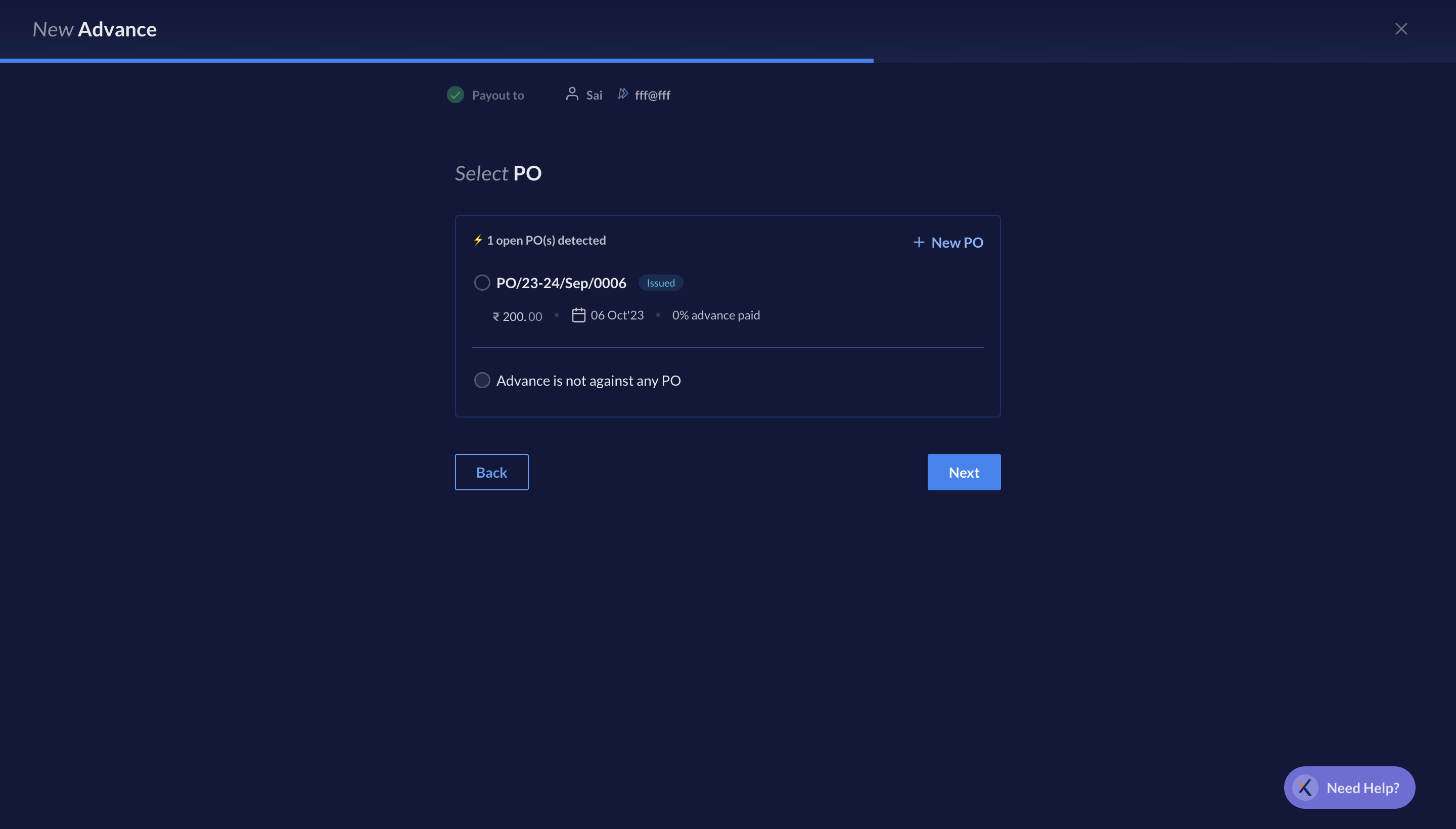Click the fff@fff email identifier label
This screenshot has height=829, width=1456.
tap(652, 93)
